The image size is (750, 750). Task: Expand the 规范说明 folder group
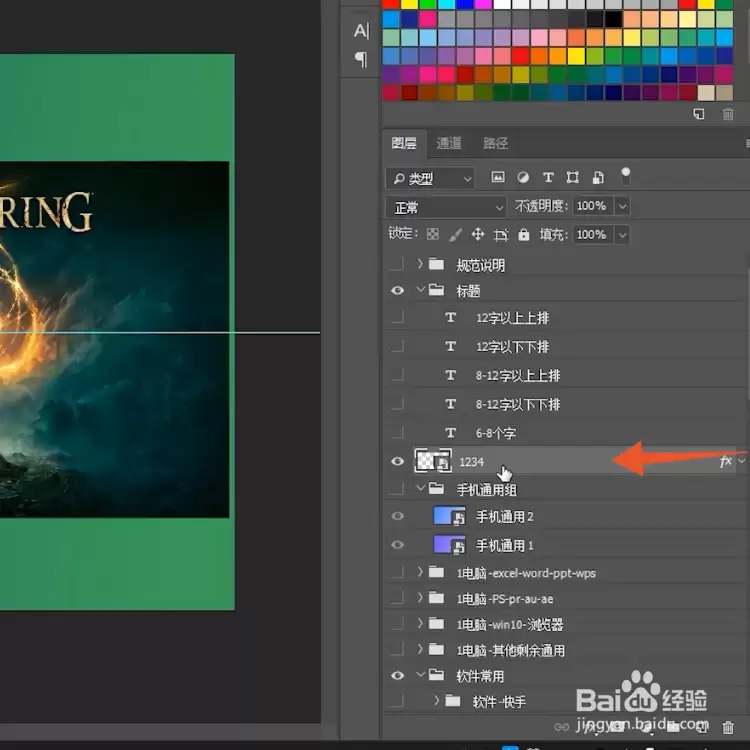420,264
